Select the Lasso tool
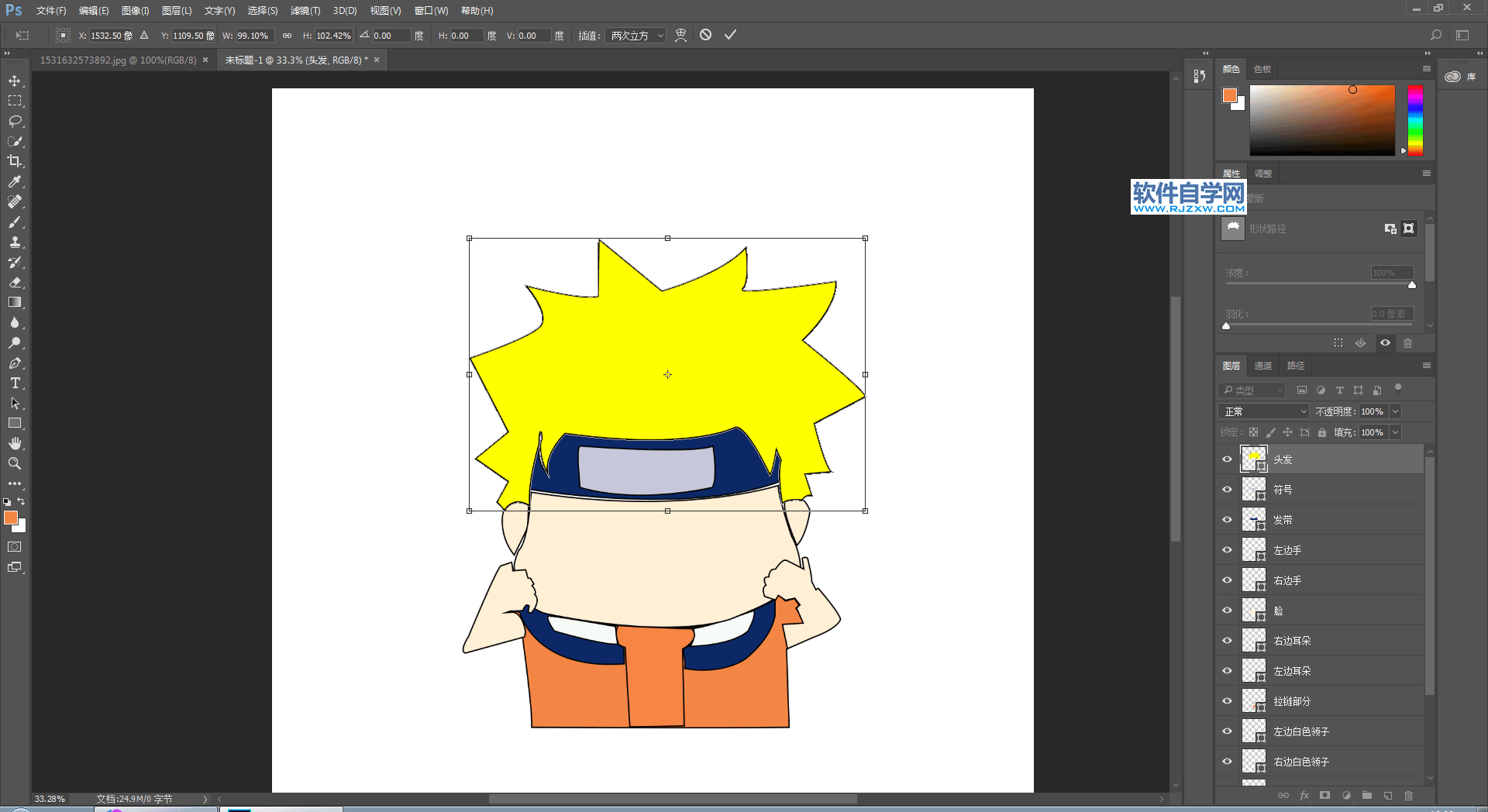The height and width of the screenshot is (812, 1488). click(15, 121)
